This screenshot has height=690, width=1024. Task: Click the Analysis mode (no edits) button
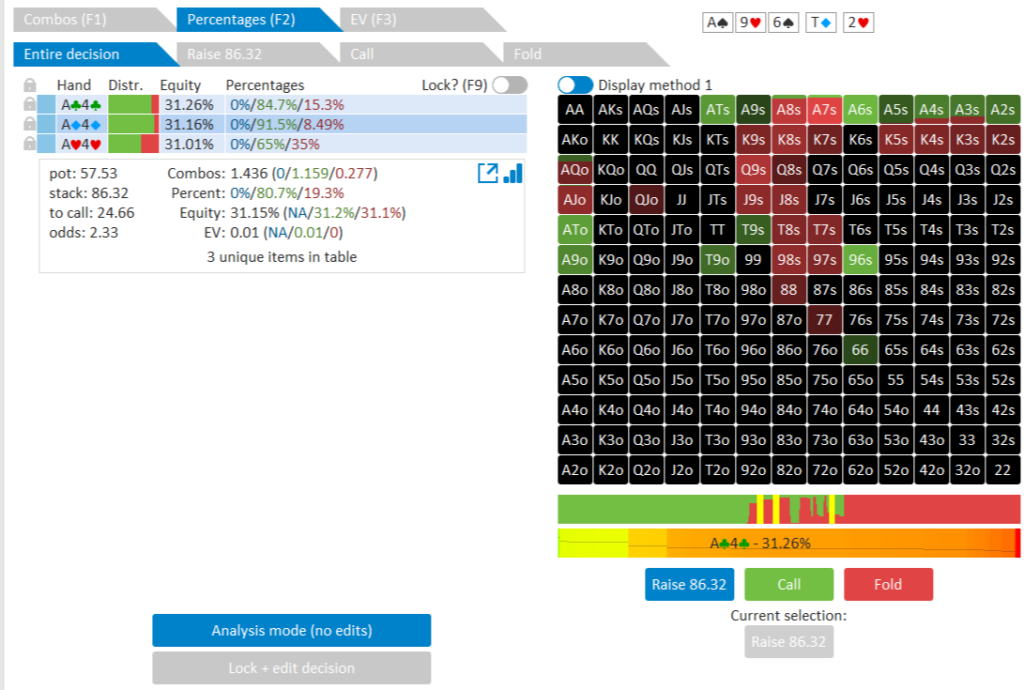click(291, 631)
